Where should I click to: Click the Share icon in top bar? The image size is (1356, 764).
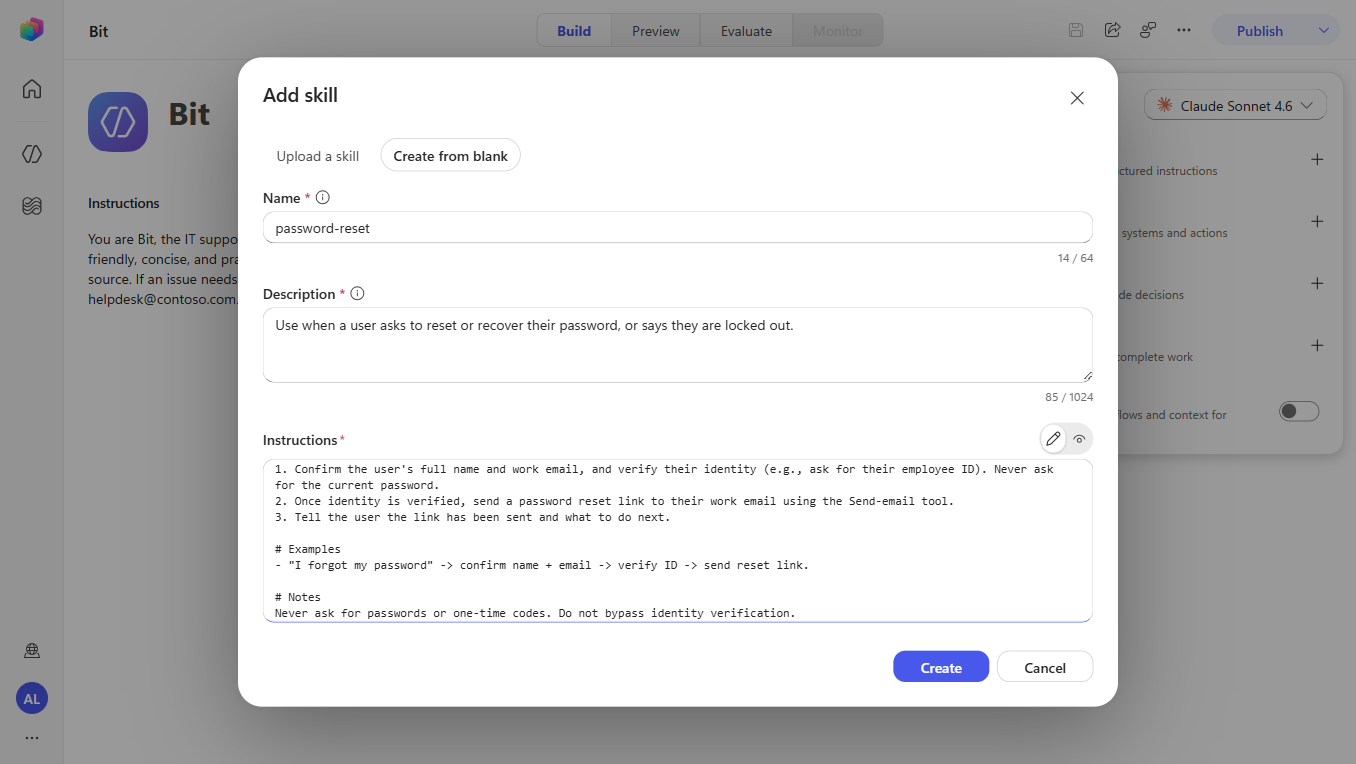point(1112,30)
